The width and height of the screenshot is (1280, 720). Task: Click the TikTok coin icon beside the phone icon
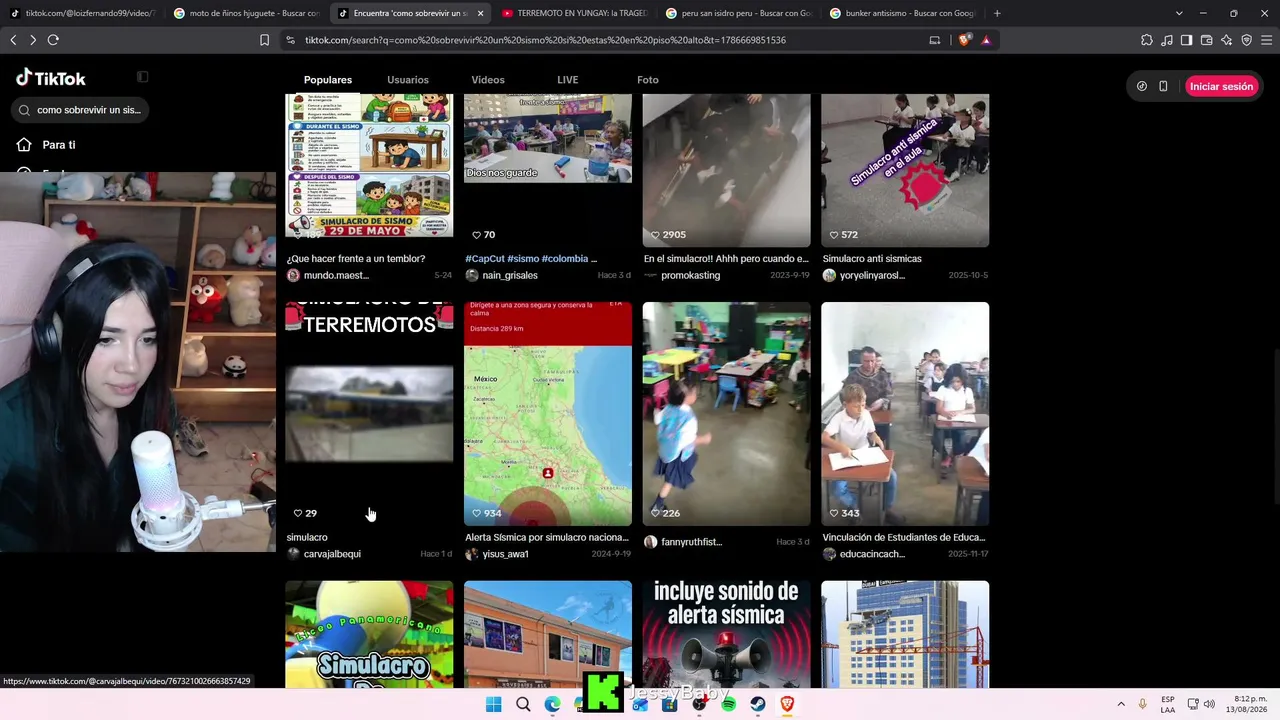[1142, 86]
